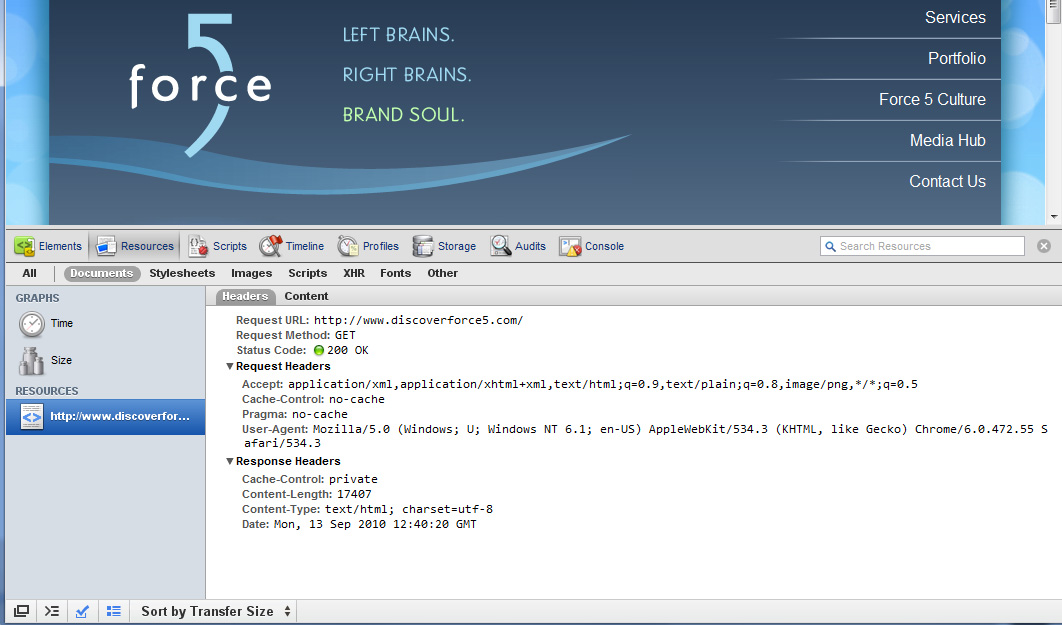Collapse the Response Headers section
Image resolution: width=1062 pixels, height=625 pixels.
click(230, 461)
